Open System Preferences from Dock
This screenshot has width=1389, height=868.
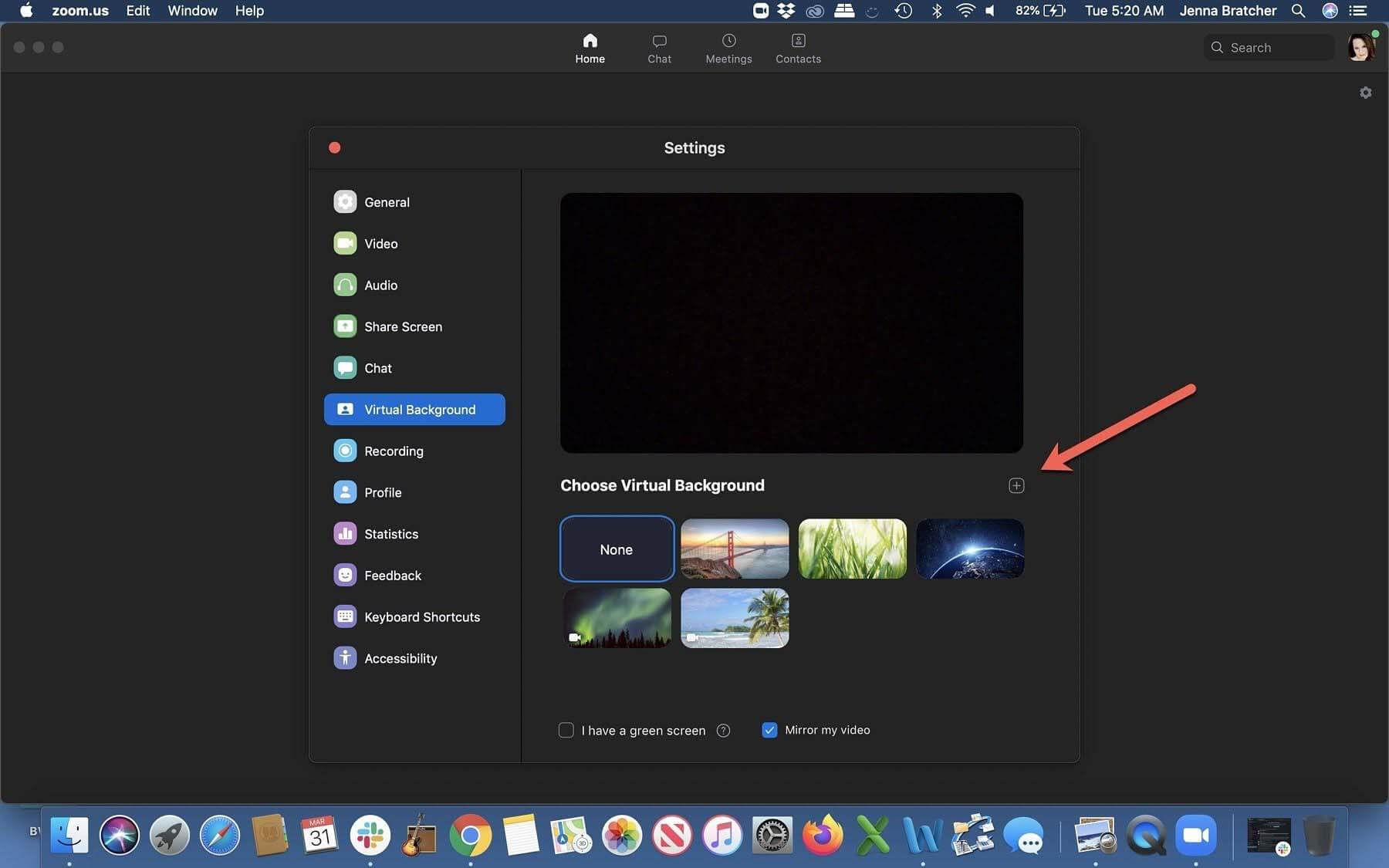coord(772,835)
